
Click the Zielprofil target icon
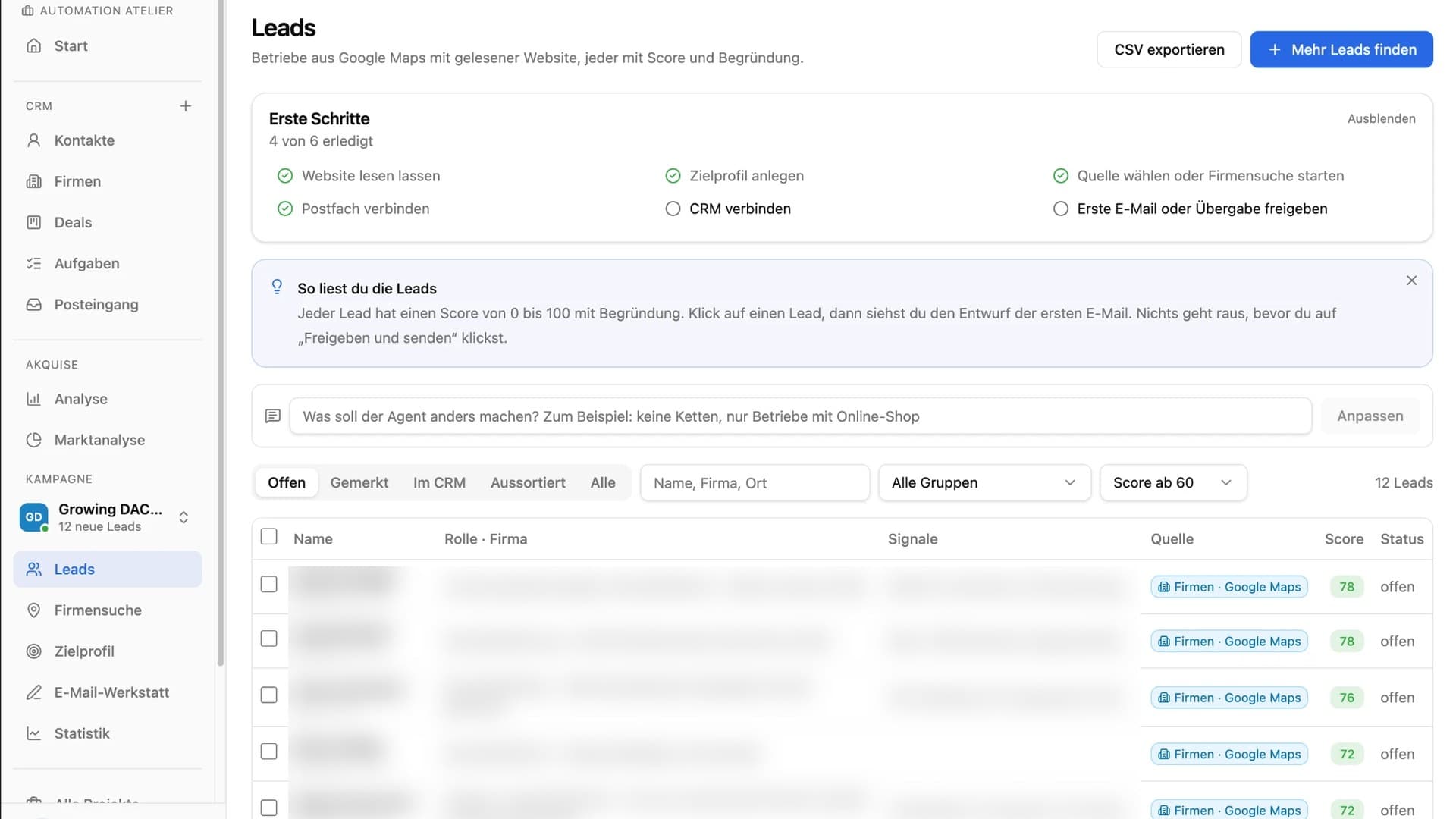pyautogui.click(x=33, y=651)
